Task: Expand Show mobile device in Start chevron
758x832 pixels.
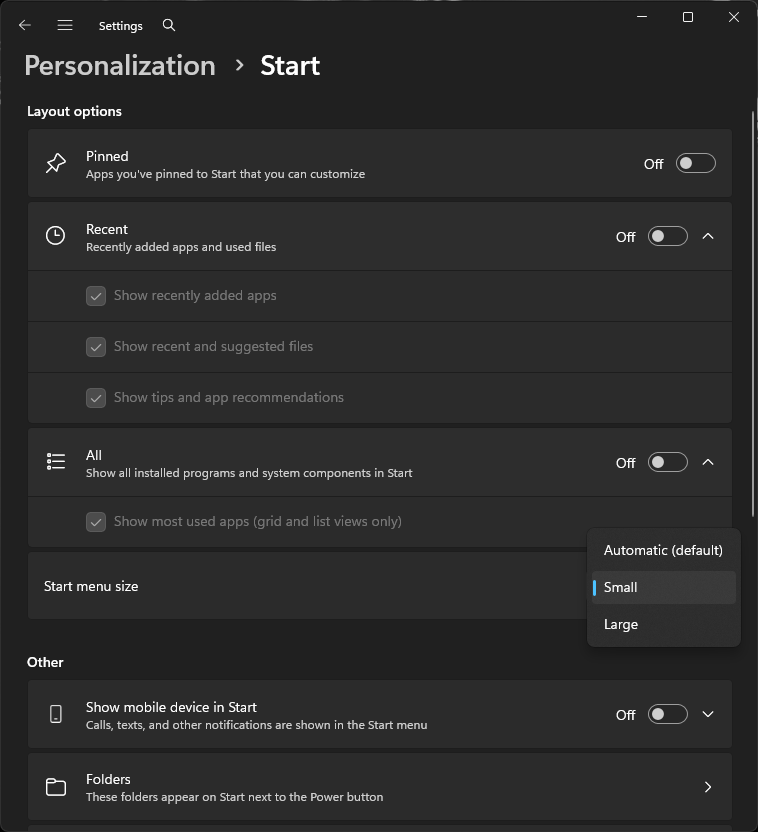Action: click(708, 714)
